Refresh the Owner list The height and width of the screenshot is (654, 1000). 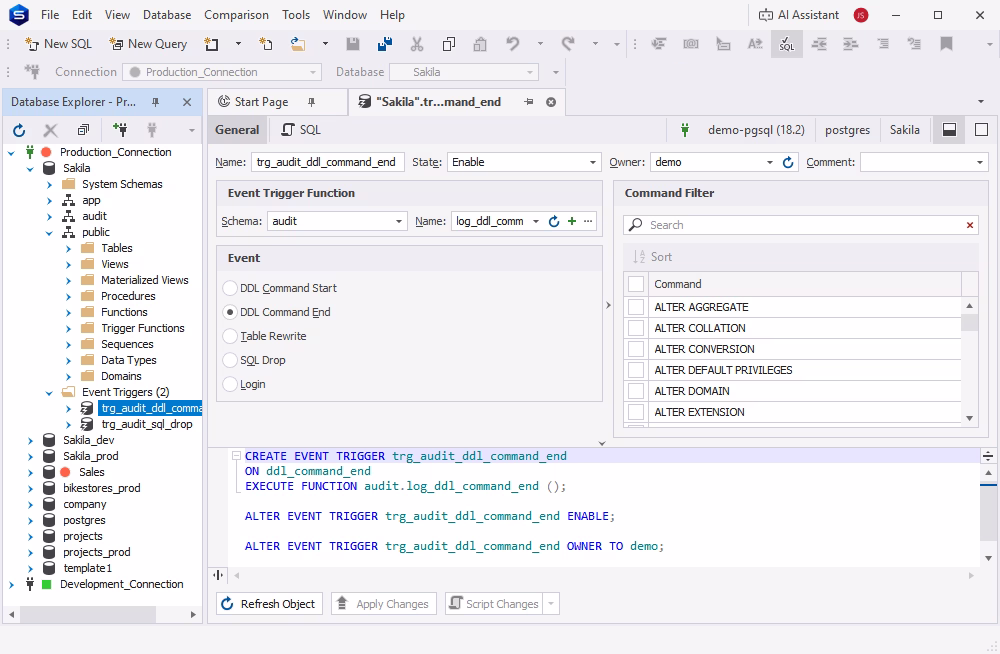pos(788,162)
